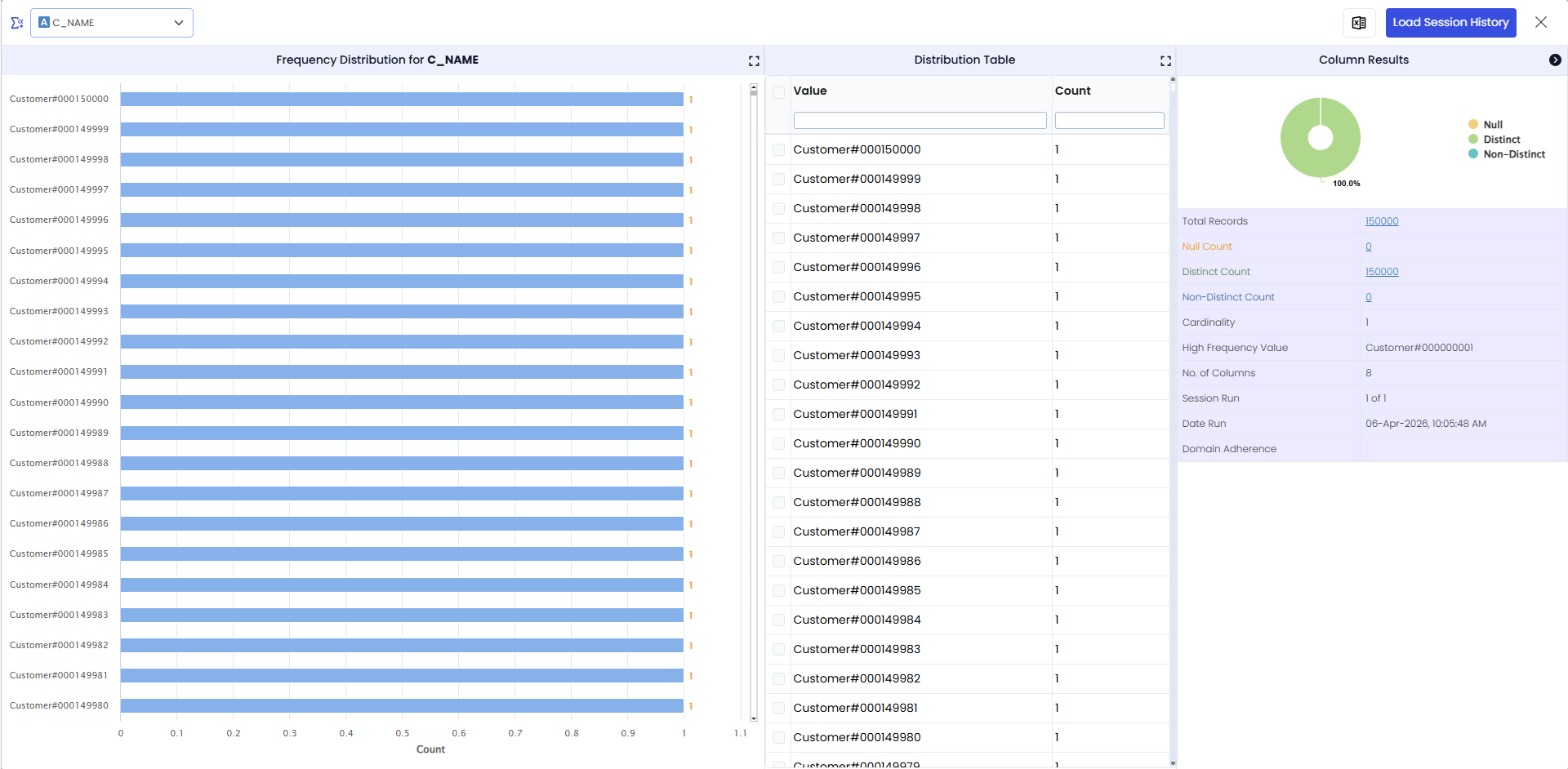1568x769 pixels.
Task: Collapse Column Results with the arrow icon
Action: click(x=1555, y=60)
